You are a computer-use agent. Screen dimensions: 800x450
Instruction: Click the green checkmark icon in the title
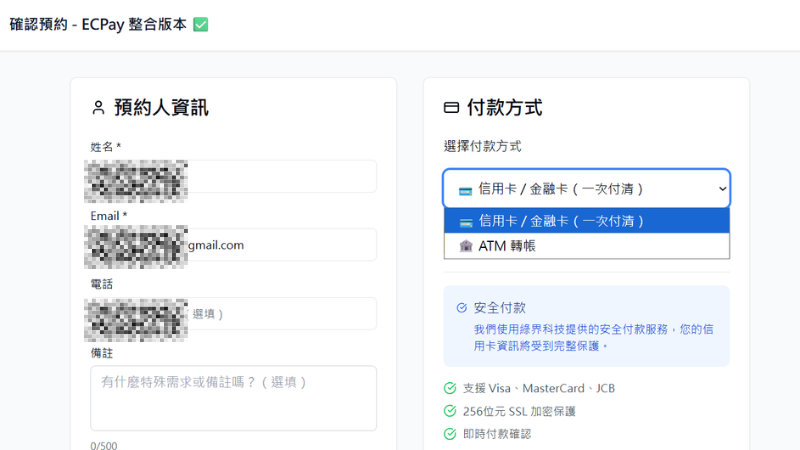(201, 24)
